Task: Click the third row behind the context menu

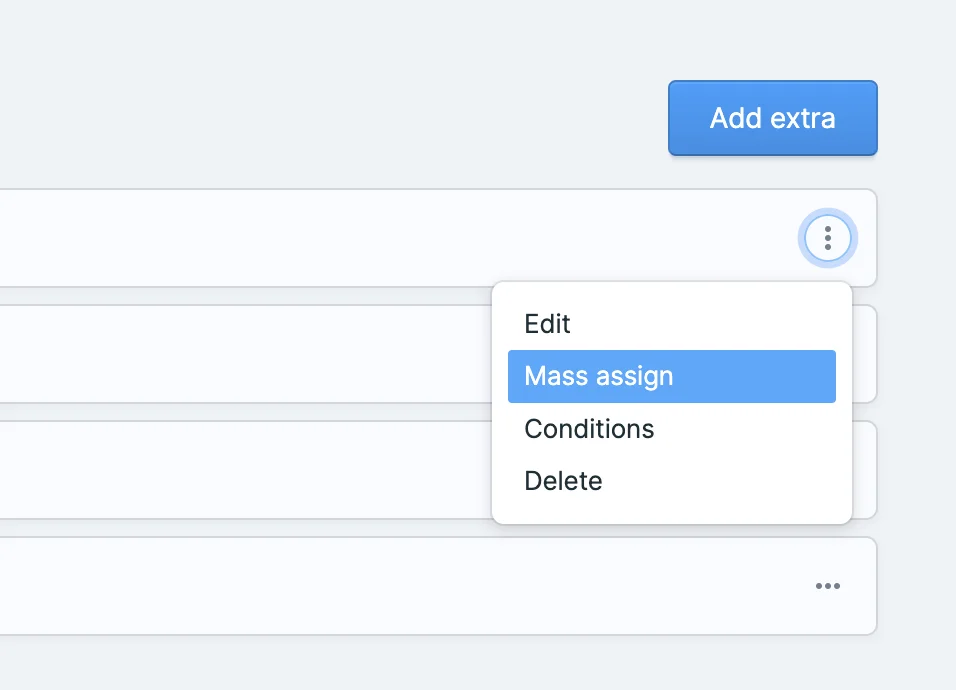Action: coord(250,470)
